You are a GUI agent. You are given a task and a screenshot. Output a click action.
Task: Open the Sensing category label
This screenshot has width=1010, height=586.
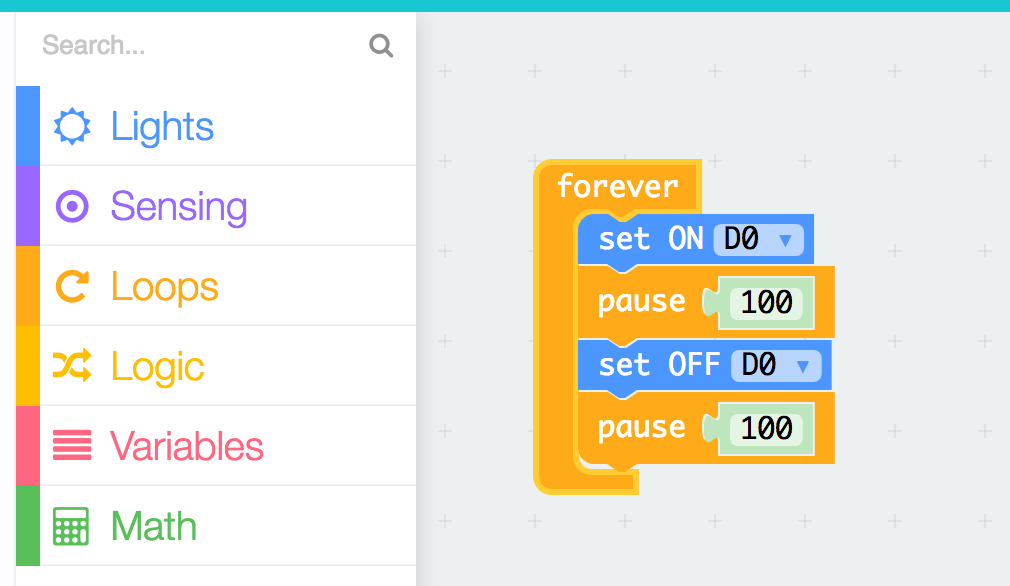178,207
